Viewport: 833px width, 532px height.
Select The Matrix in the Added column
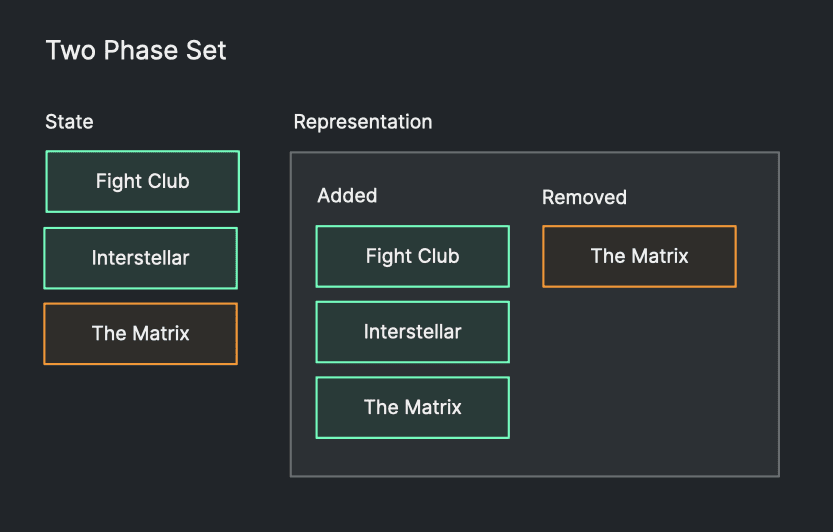coord(412,407)
